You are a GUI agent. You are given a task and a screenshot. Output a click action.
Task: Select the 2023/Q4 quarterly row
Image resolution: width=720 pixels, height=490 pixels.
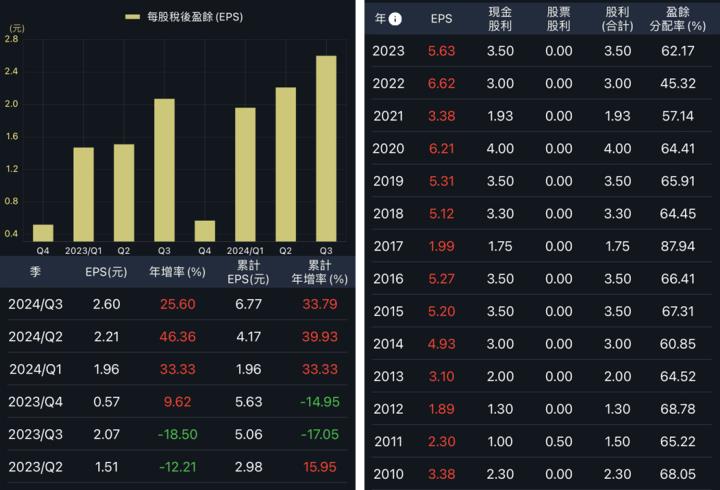coord(180,401)
